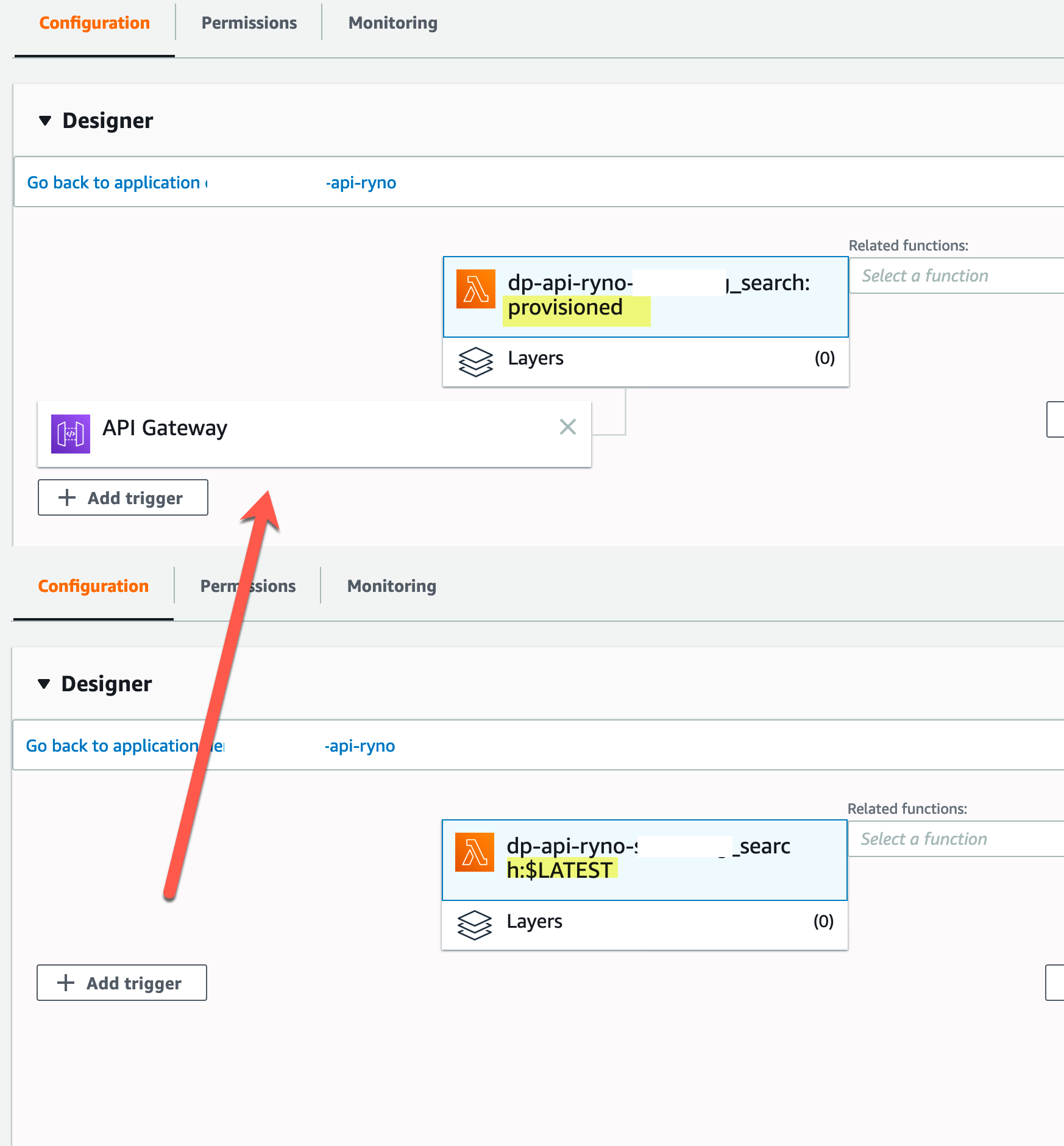Click the Layers icon under the $LATEST function
The height and width of the screenshot is (1146, 1064).
476,925
